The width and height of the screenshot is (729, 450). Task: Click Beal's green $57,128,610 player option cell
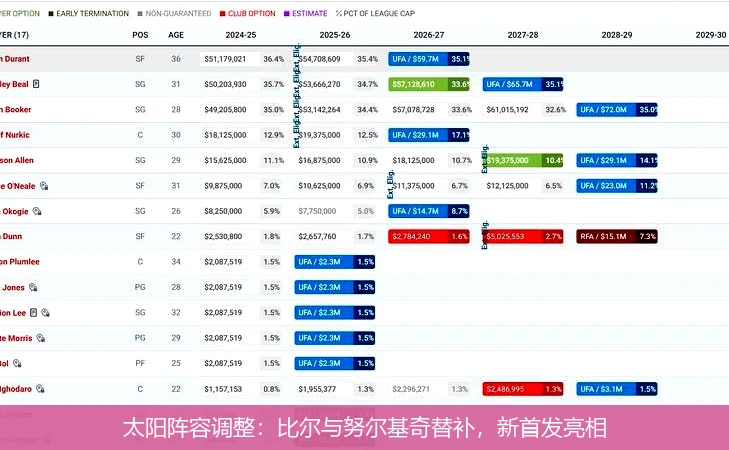click(429, 84)
